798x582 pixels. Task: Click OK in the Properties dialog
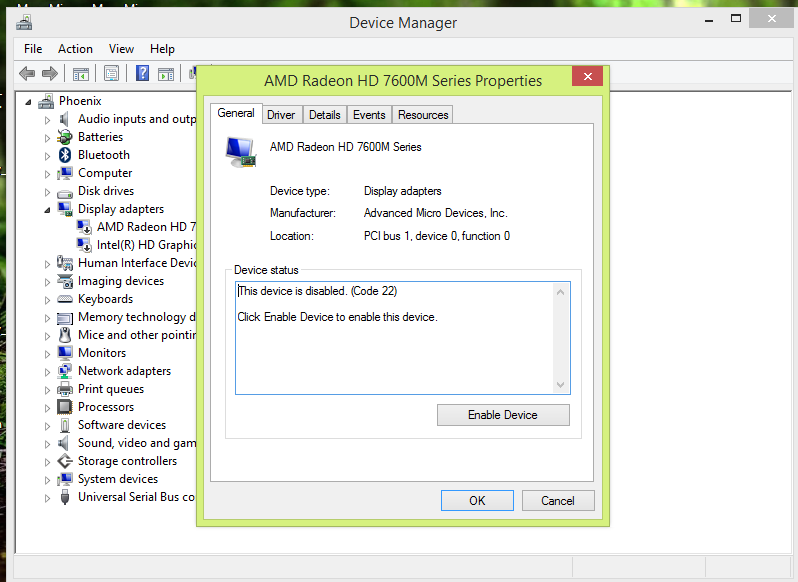(x=477, y=501)
